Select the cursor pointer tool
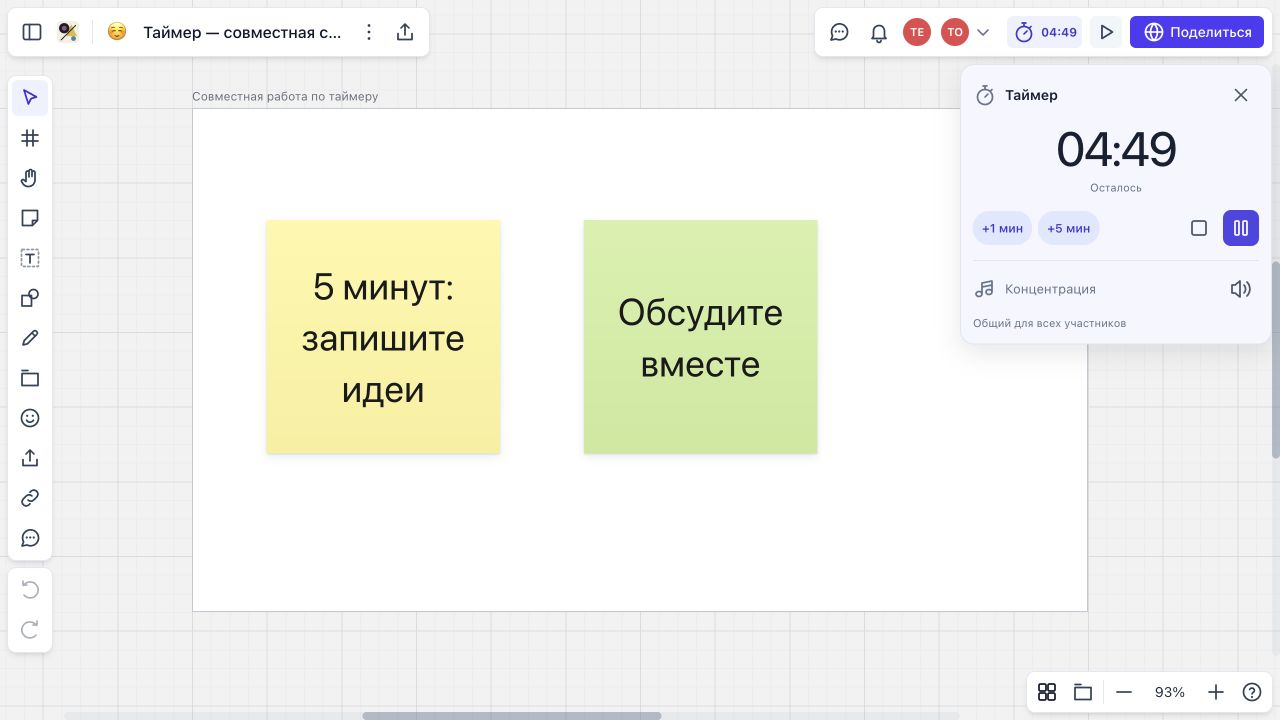1280x720 pixels. [30, 97]
